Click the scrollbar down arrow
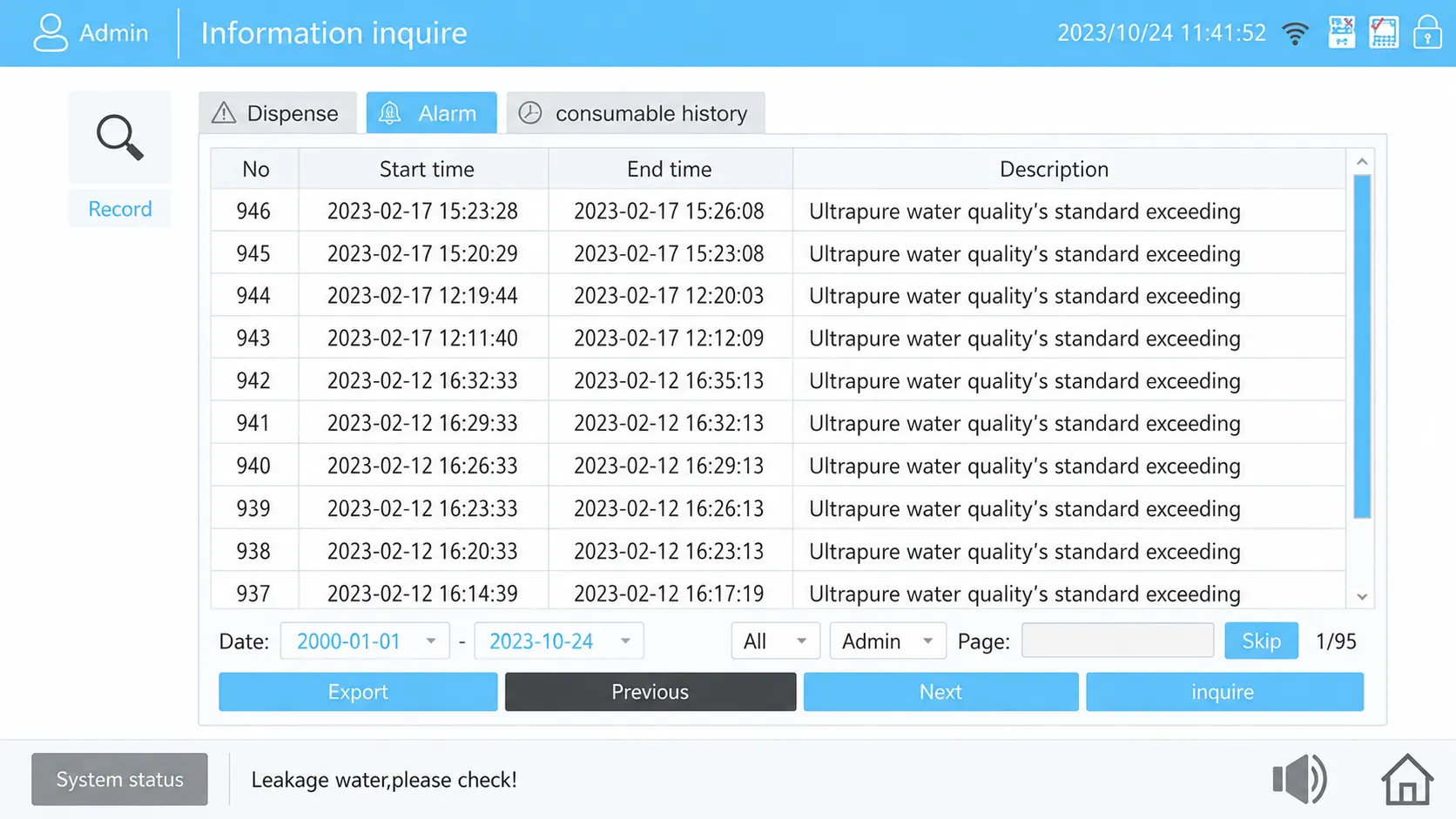The image size is (1456, 819). click(1362, 597)
